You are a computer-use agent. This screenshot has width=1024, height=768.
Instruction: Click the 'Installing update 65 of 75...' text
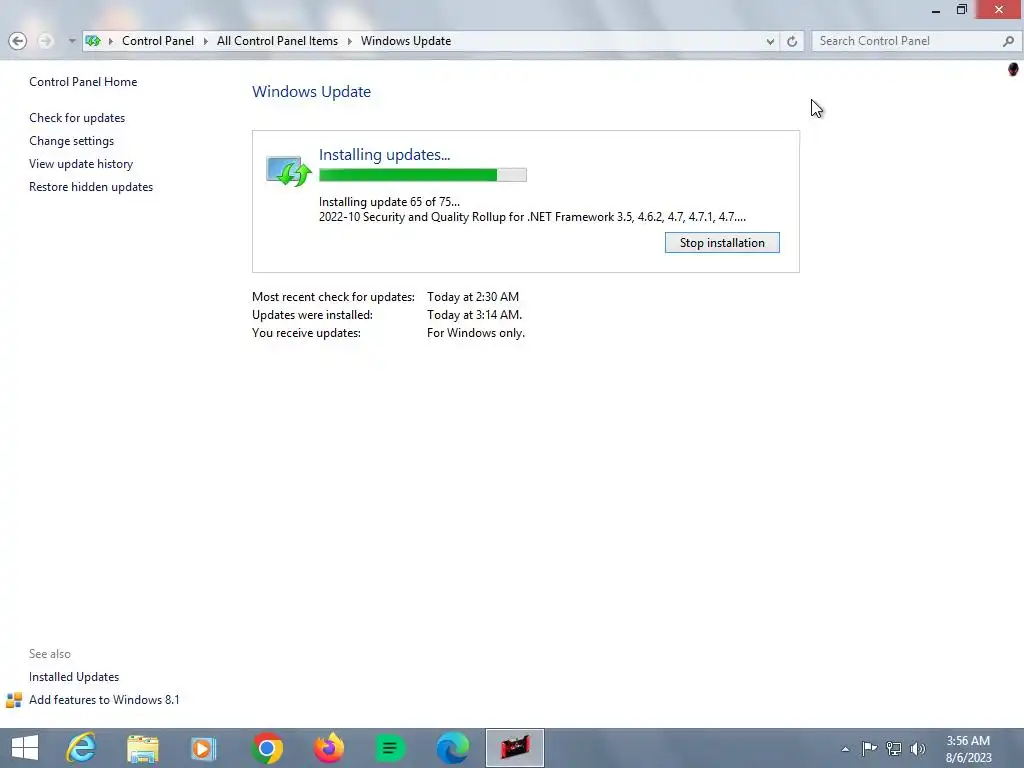389,202
